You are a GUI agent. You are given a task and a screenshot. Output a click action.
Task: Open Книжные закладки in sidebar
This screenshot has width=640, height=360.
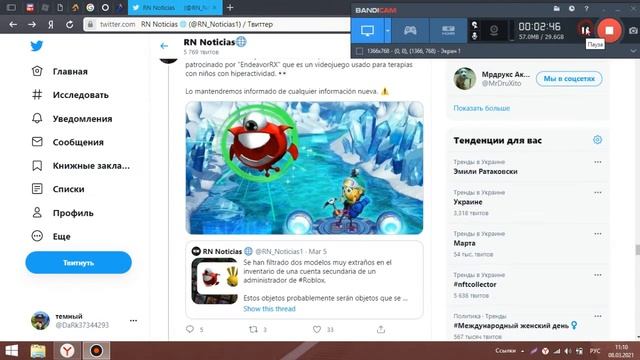(x=81, y=166)
